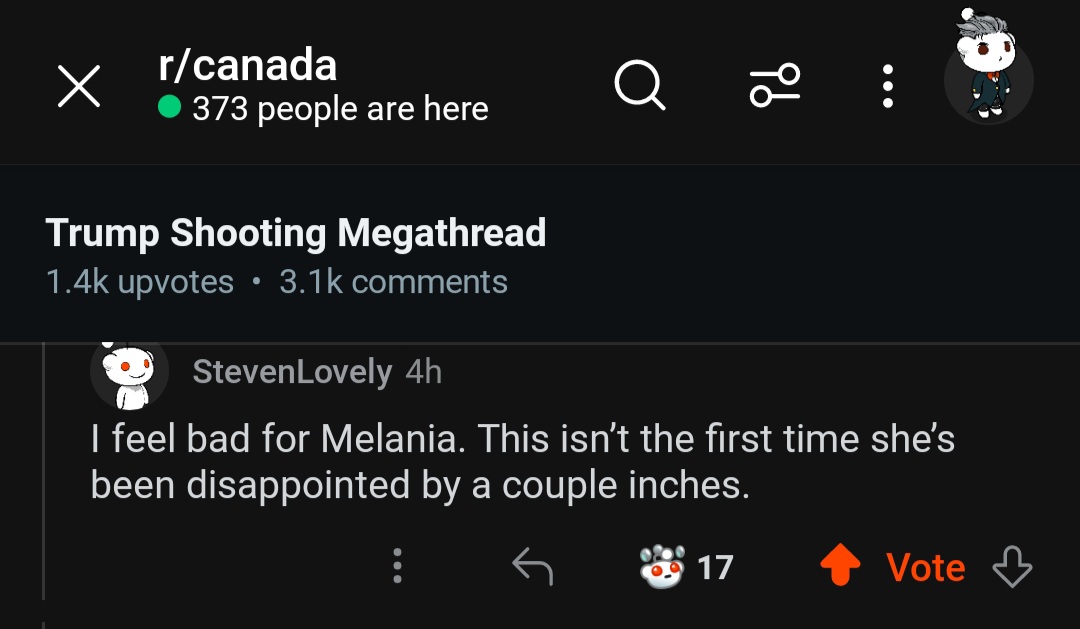Open comment sort and filter options
The height and width of the screenshot is (629, 1080).
click(x=775, y=86)
